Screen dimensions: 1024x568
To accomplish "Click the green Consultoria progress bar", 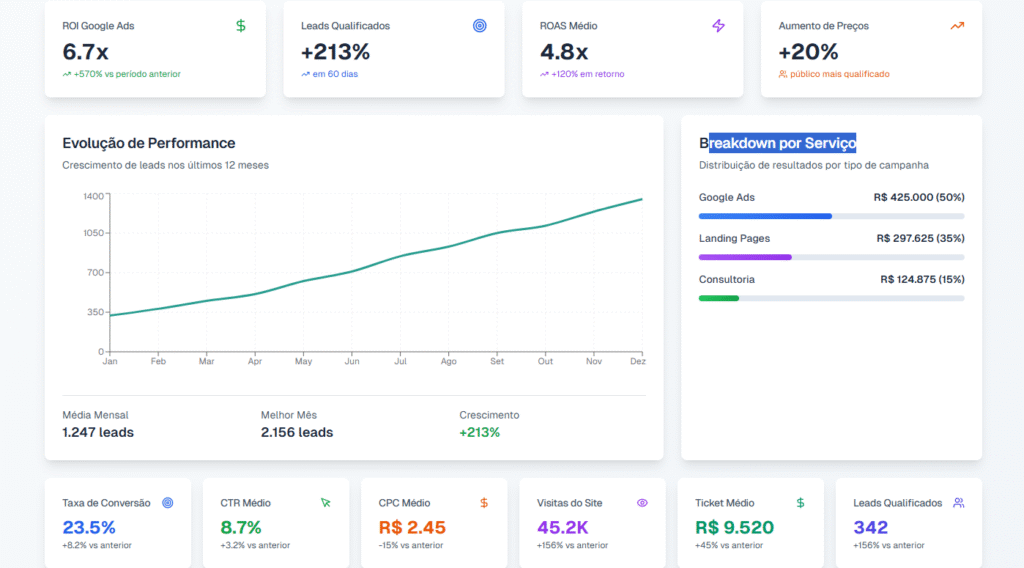I will pyautogui.click(x=718, y=298).
